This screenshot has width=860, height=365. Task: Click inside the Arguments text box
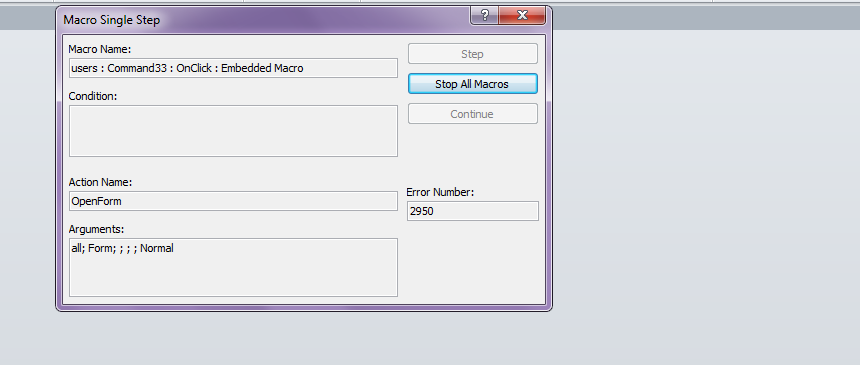pyautogui.click(x=233, y=267)
